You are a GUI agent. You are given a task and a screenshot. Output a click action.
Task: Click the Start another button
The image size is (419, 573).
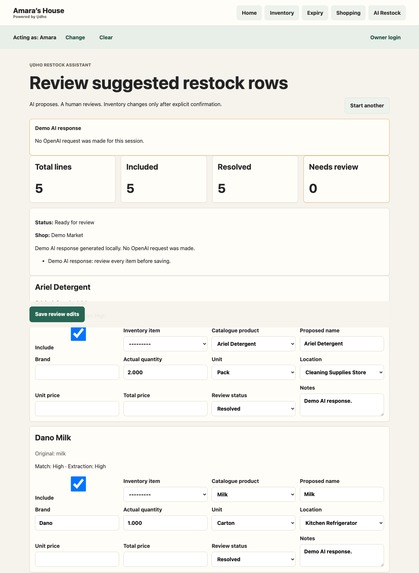pos(367,105)
